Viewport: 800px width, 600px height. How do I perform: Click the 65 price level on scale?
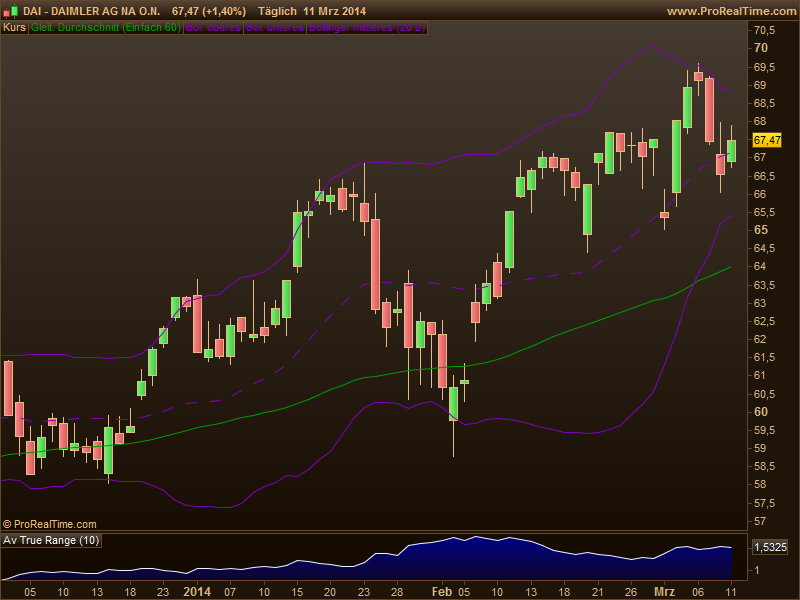761,230
